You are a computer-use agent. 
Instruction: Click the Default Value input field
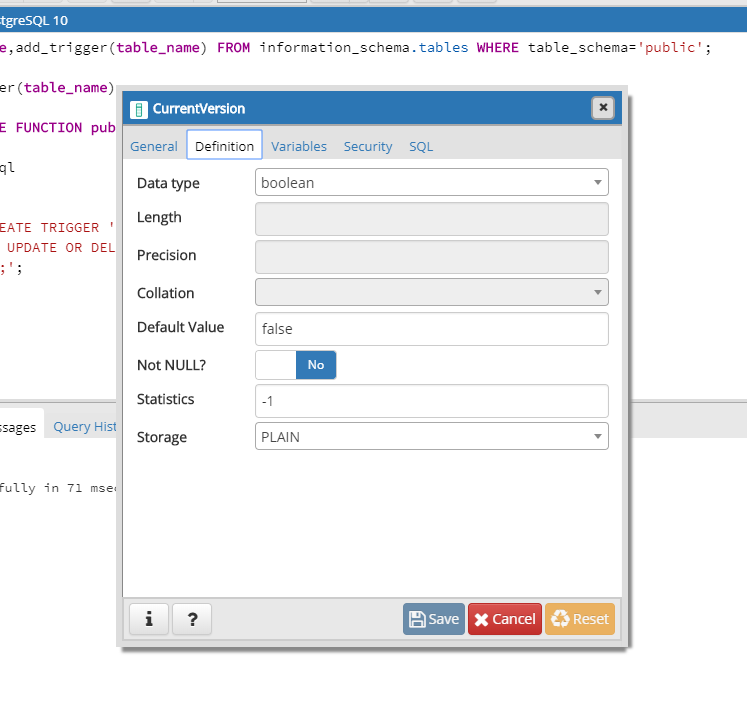coord(431,329)
